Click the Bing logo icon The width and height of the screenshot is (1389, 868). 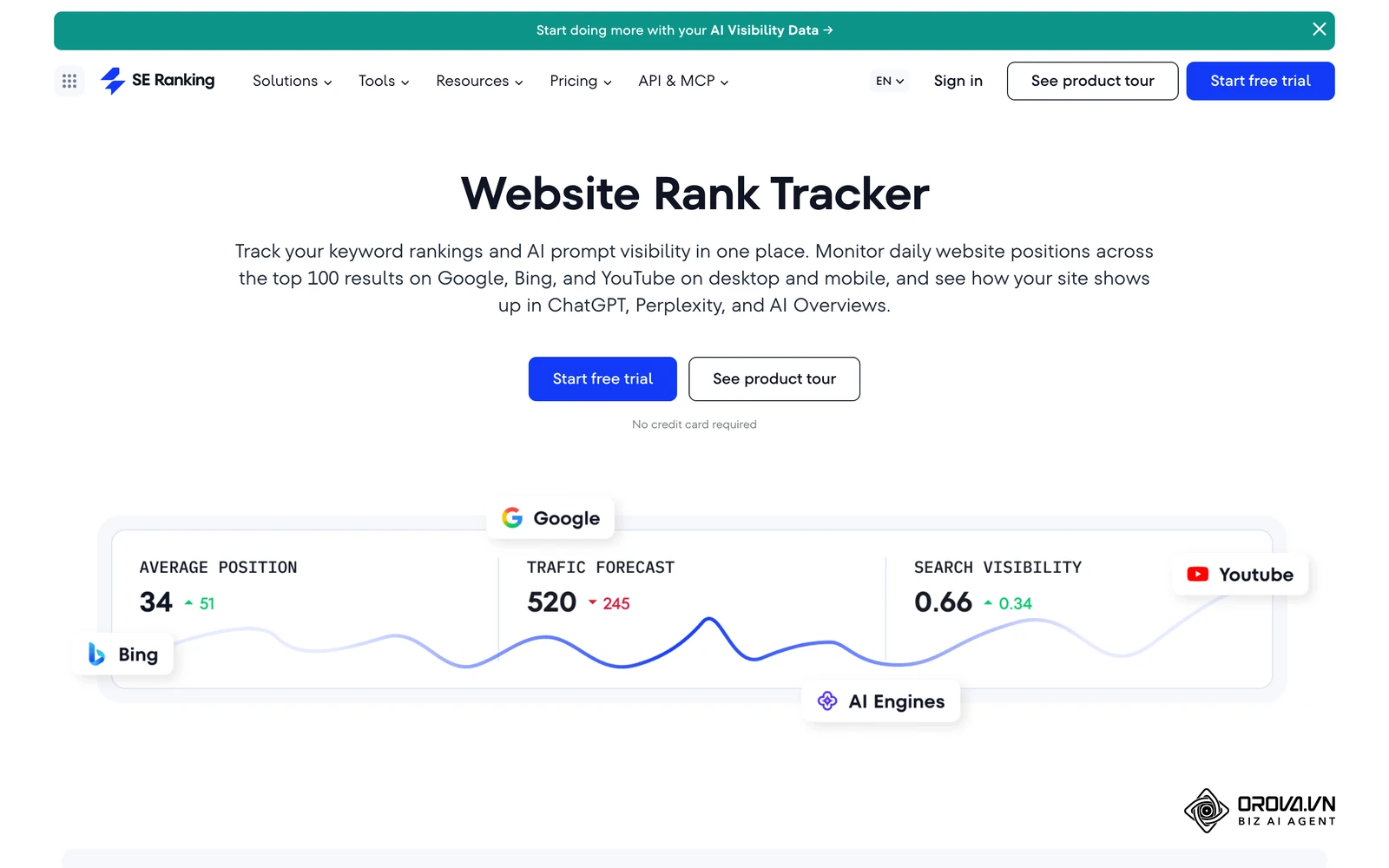click(x=96, y=654)
